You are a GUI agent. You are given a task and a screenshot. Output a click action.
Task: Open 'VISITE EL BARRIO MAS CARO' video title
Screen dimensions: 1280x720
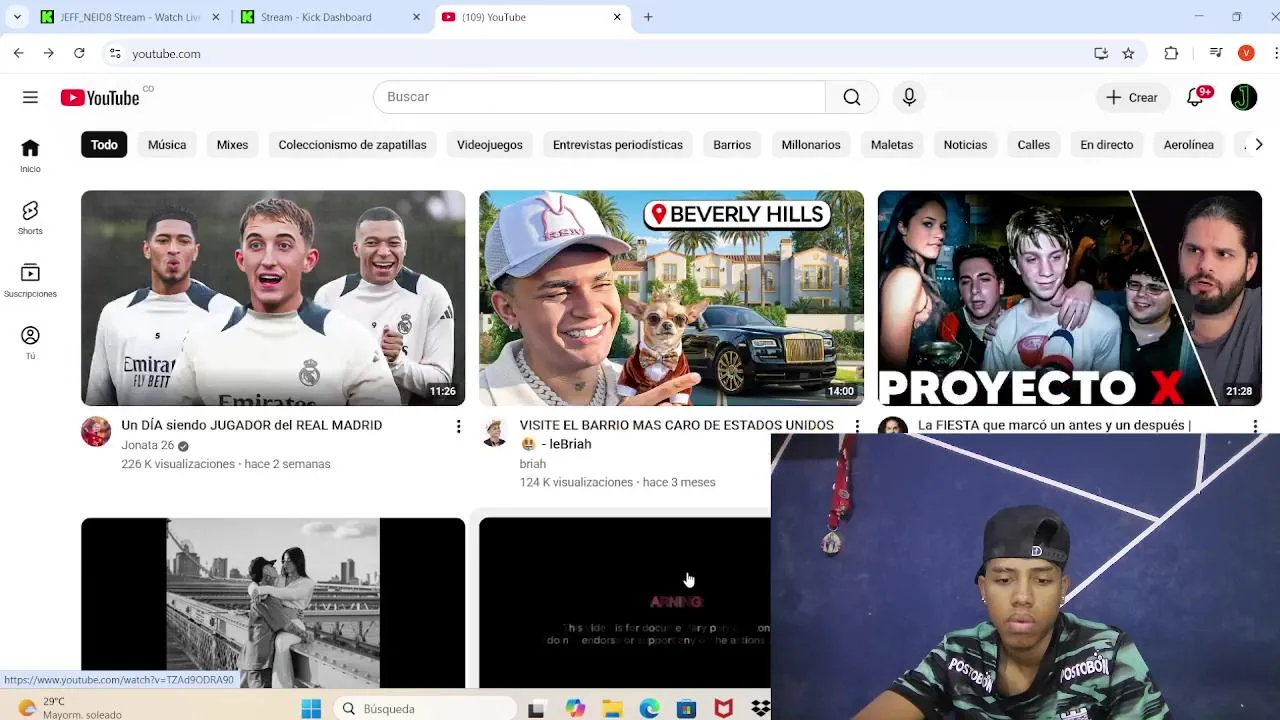click(x=677, y=434)
